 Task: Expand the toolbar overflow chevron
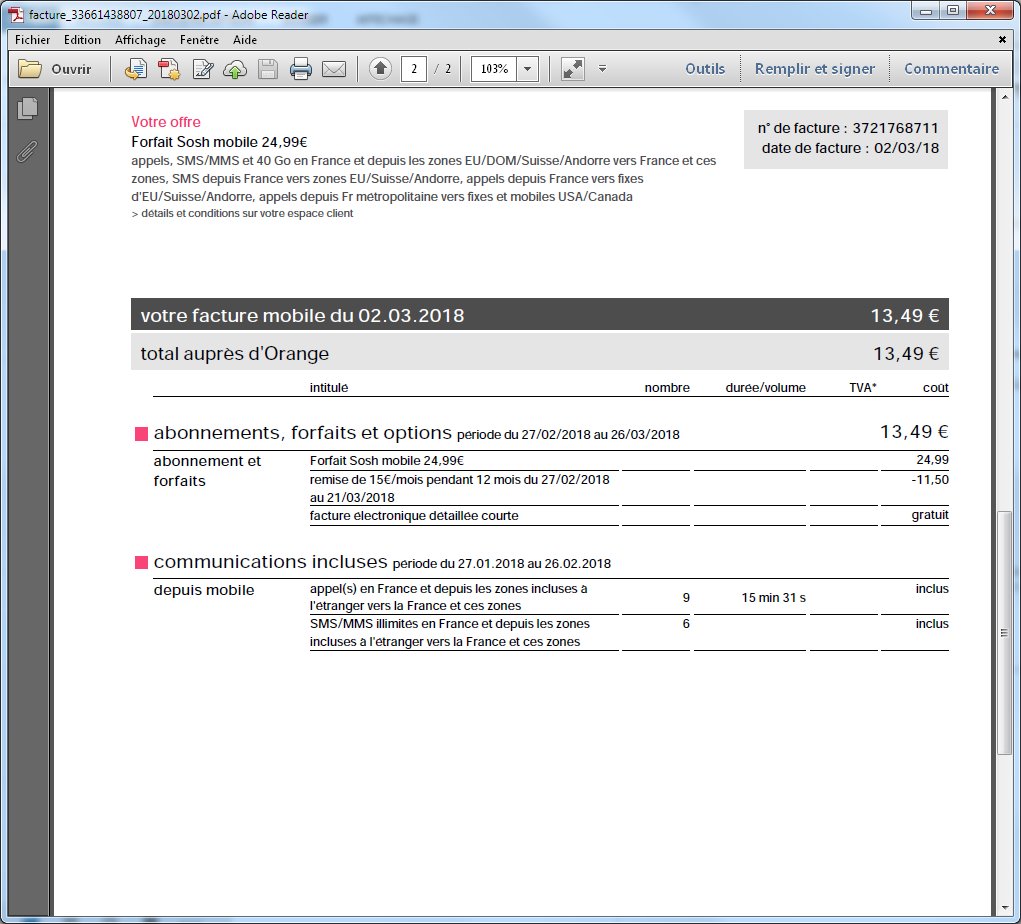tap(601, 70)
